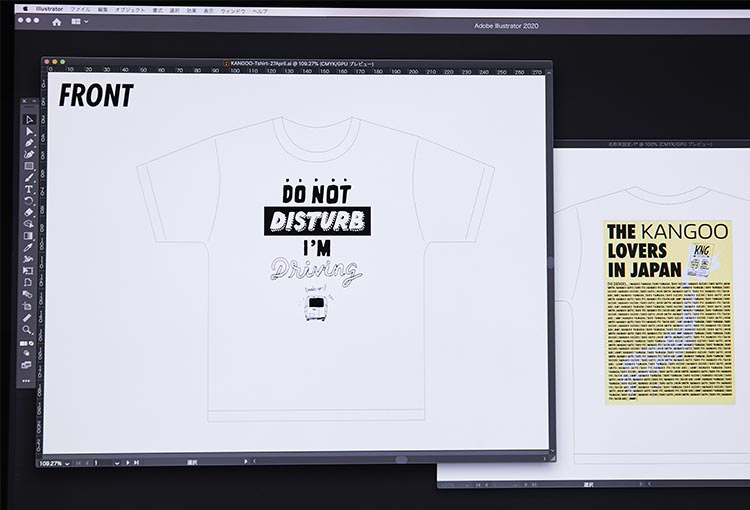Image resolution: width=750 pixels, height=510 pixels.
Task: Click the change screen mode icon
Action: [26, 365]
